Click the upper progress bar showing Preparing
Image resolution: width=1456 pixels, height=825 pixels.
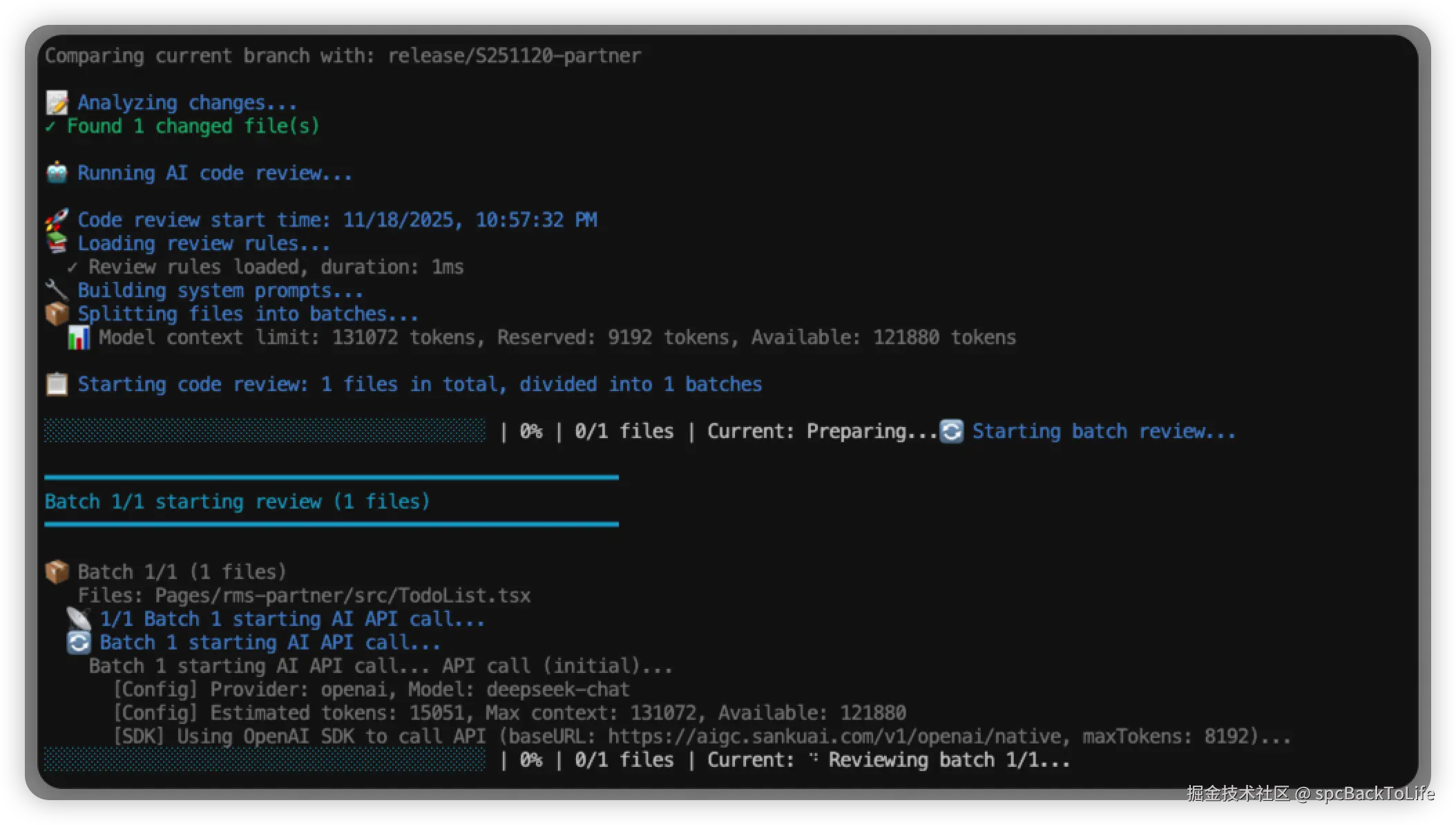[x=265, y=430]
